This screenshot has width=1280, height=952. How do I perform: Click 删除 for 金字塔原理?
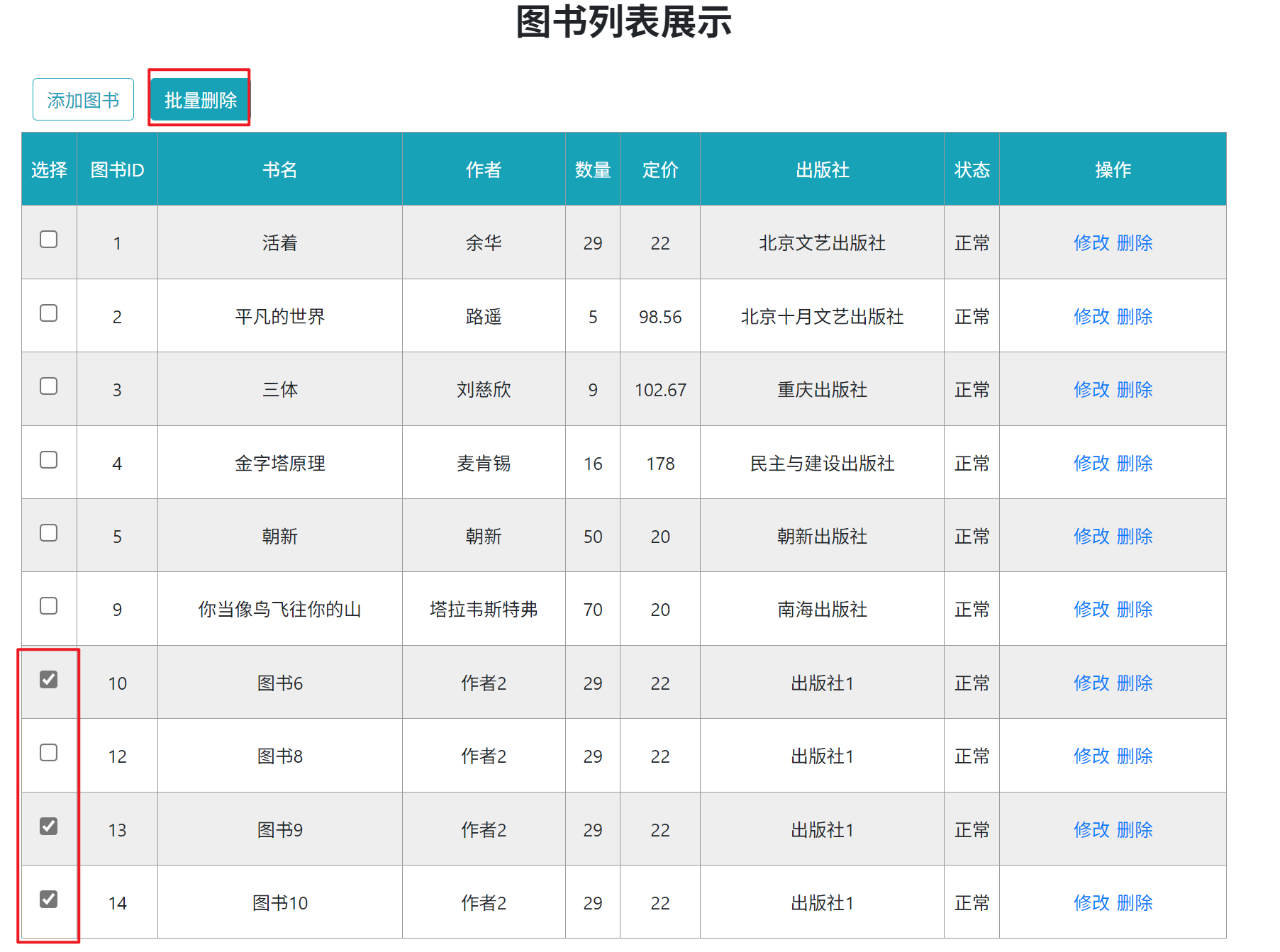tap(1135, 463)
